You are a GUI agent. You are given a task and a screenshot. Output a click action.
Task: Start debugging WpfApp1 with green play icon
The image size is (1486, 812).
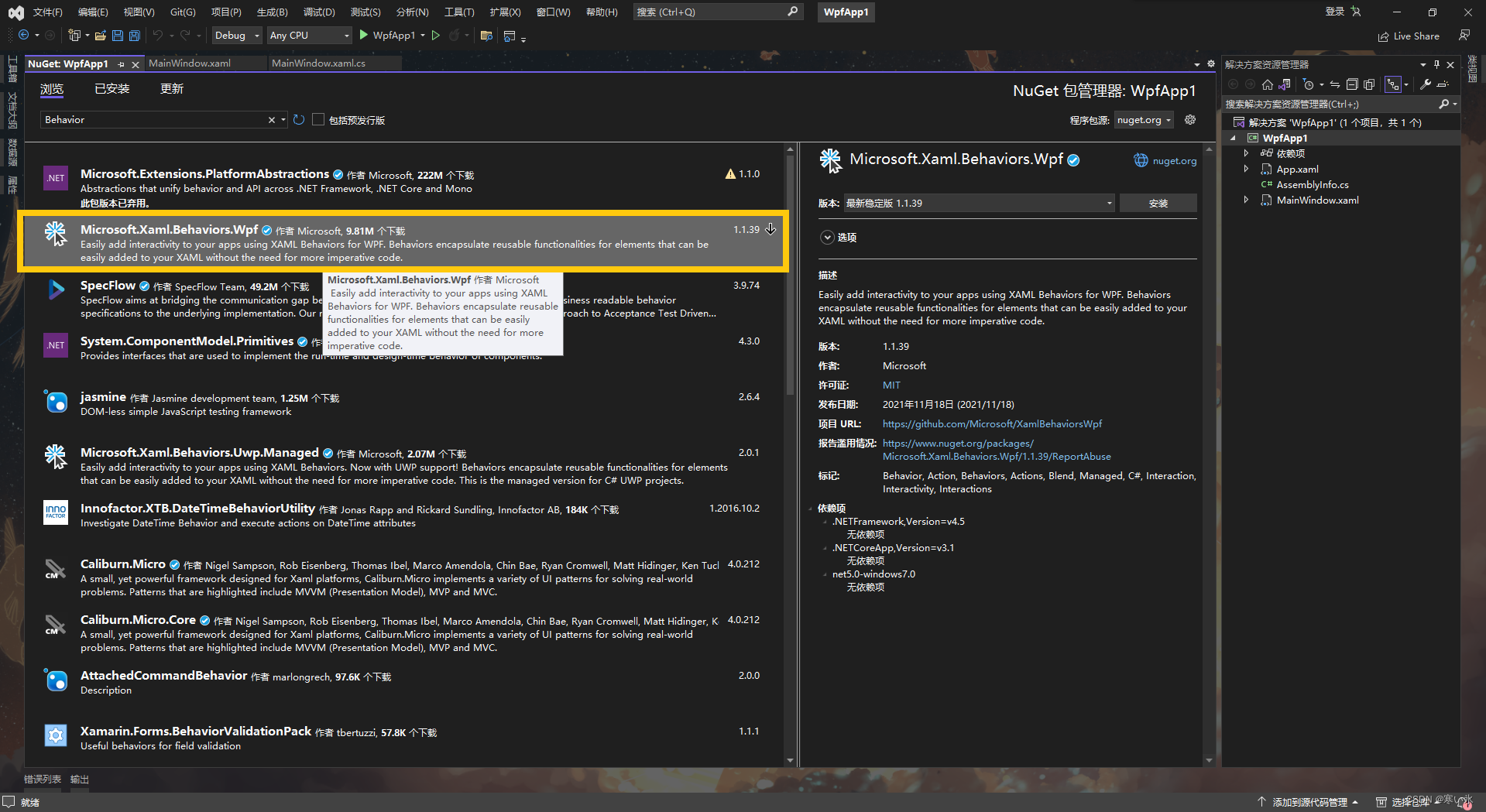[363, 35]
